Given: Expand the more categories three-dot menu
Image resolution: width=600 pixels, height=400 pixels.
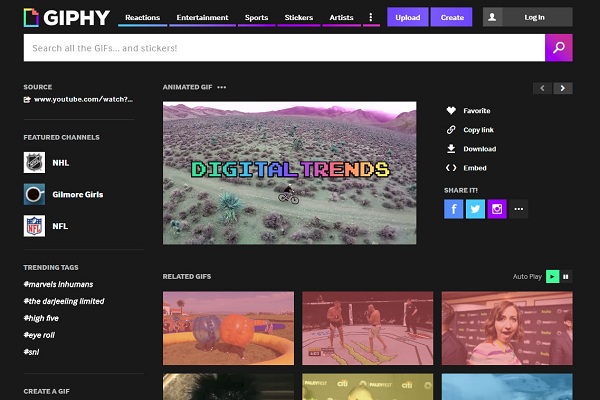Looking at the screenshot, I should pos(370,17).
